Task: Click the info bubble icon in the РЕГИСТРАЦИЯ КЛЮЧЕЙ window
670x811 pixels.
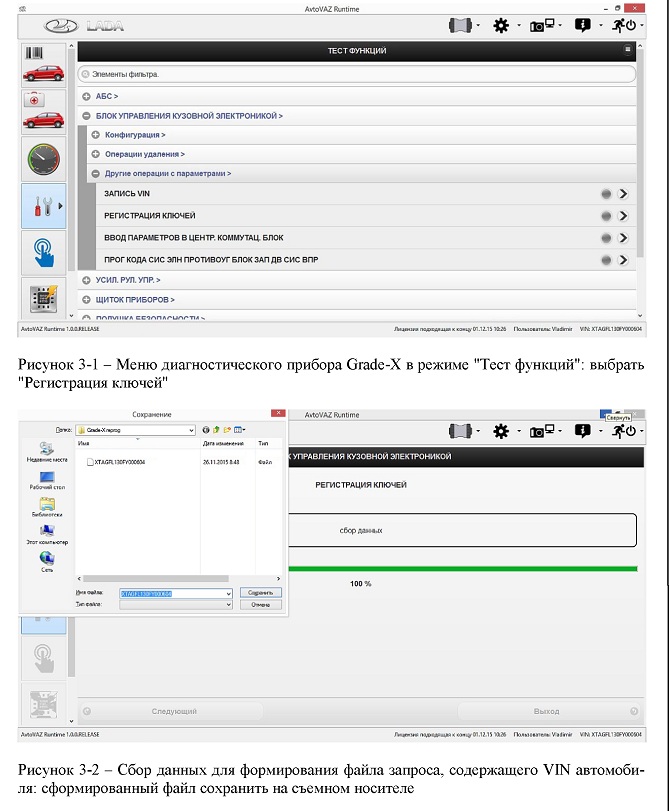Action: tap(583, 431)
